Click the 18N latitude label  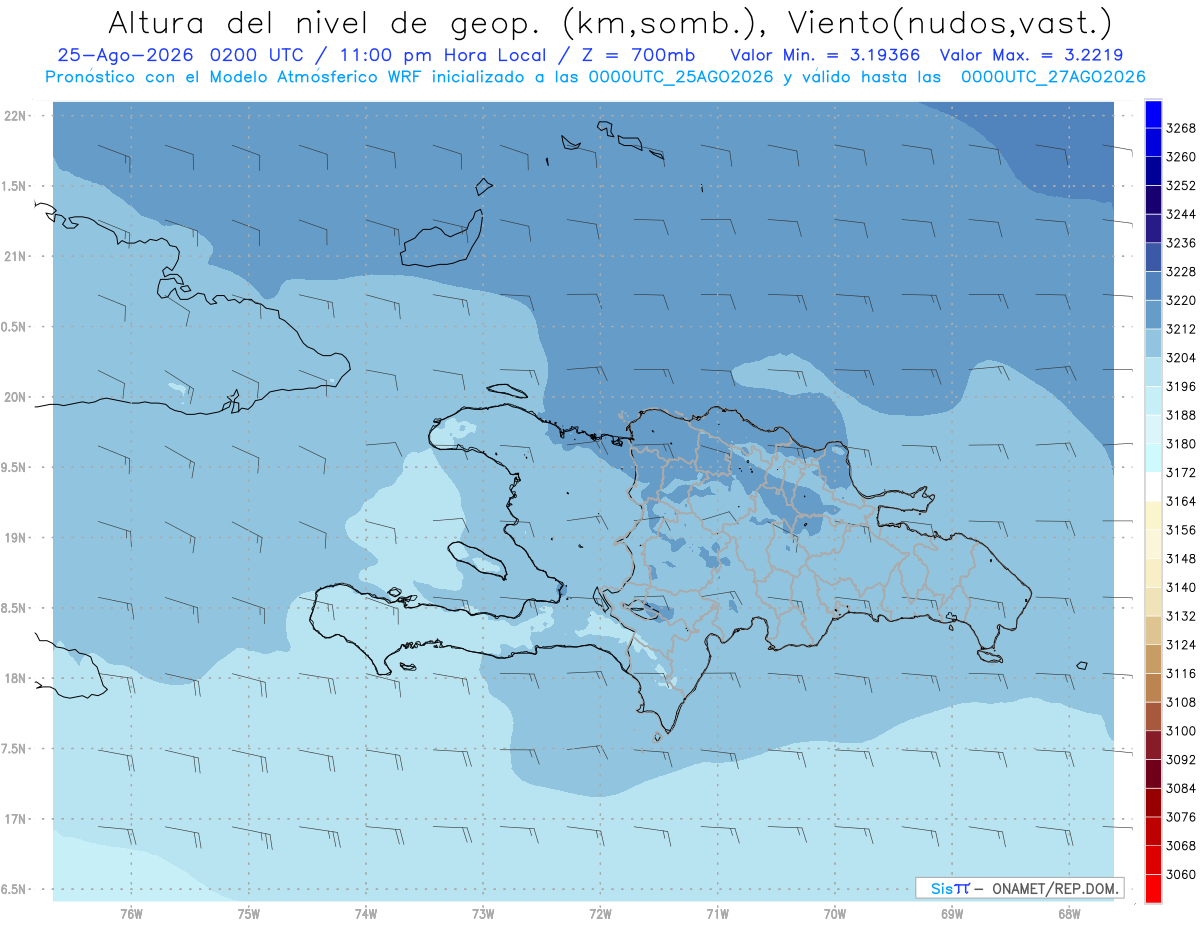click(16, 679)
